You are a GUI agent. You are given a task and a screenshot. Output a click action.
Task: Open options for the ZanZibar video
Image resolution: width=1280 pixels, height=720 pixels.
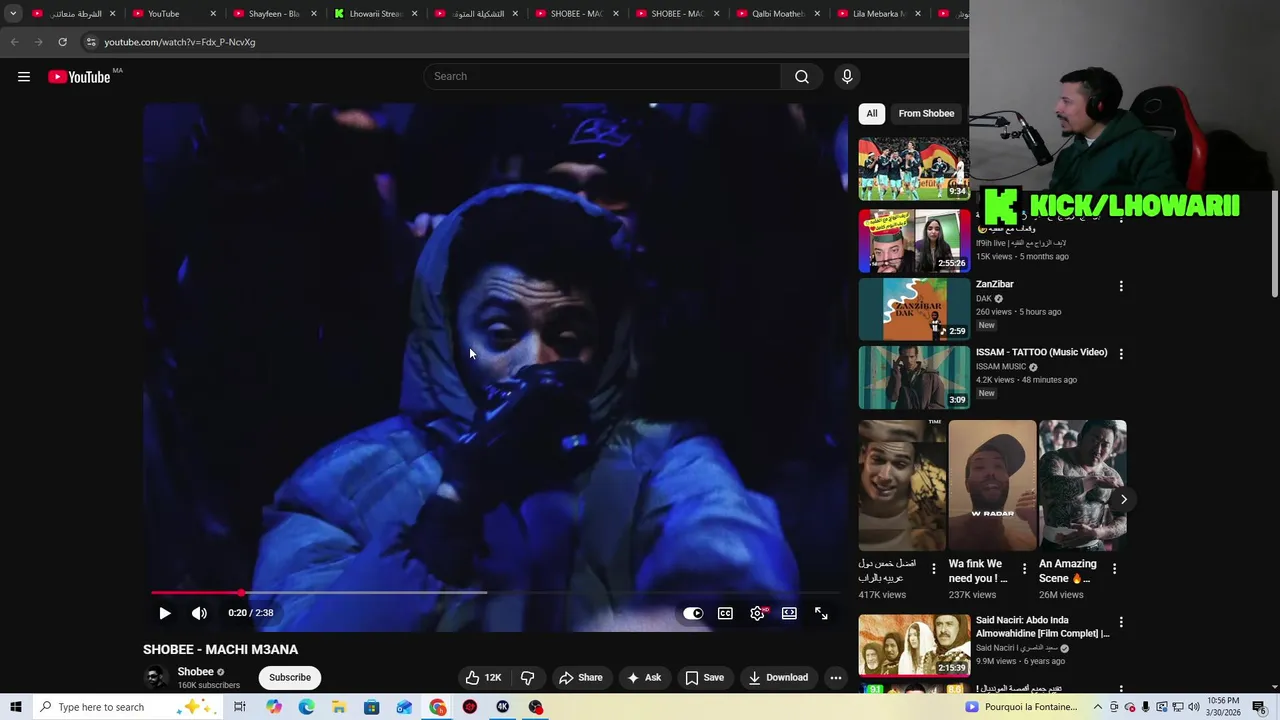[x=1121, y=286]
